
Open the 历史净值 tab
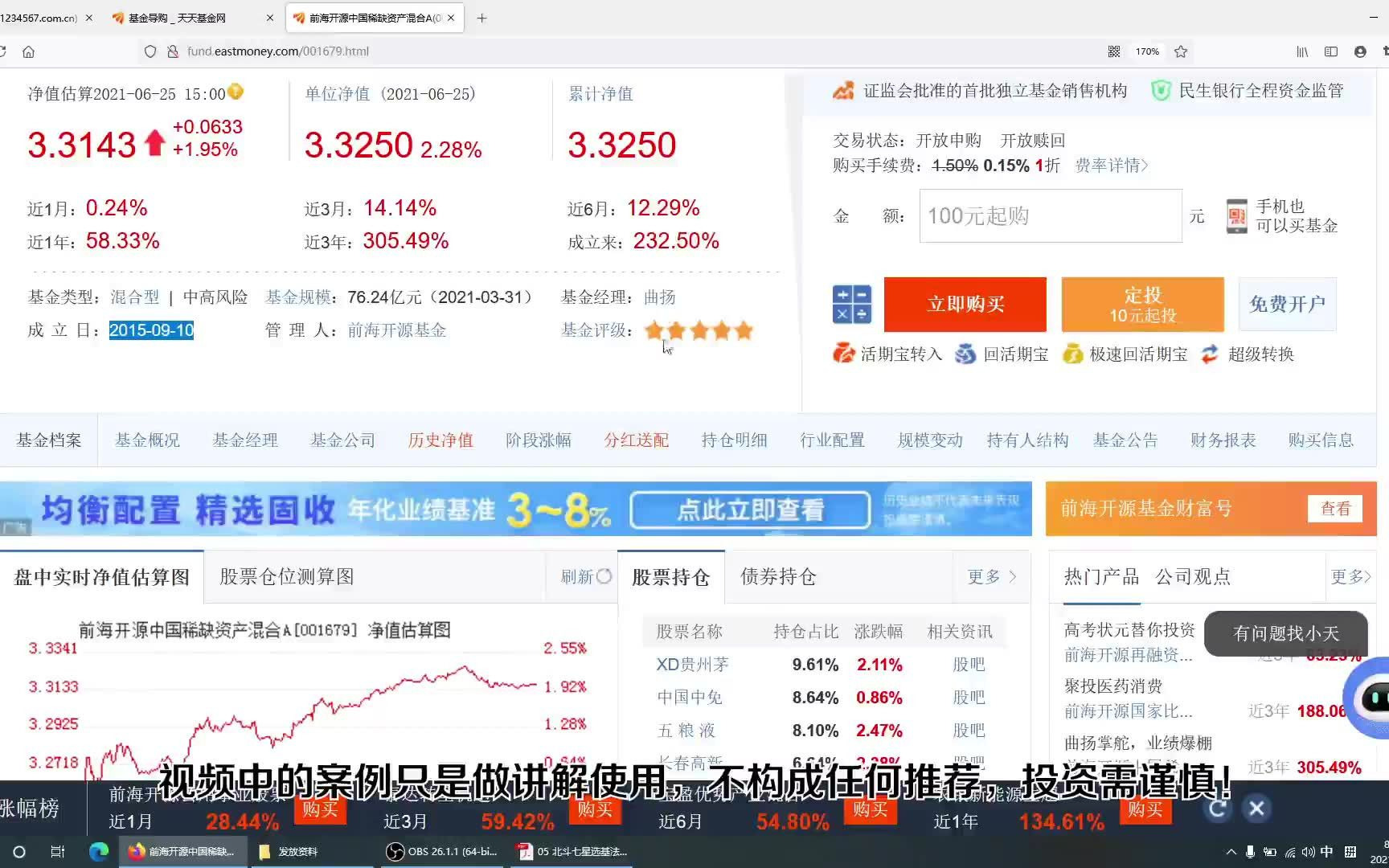pyautogui.click(x=440, y=440)
